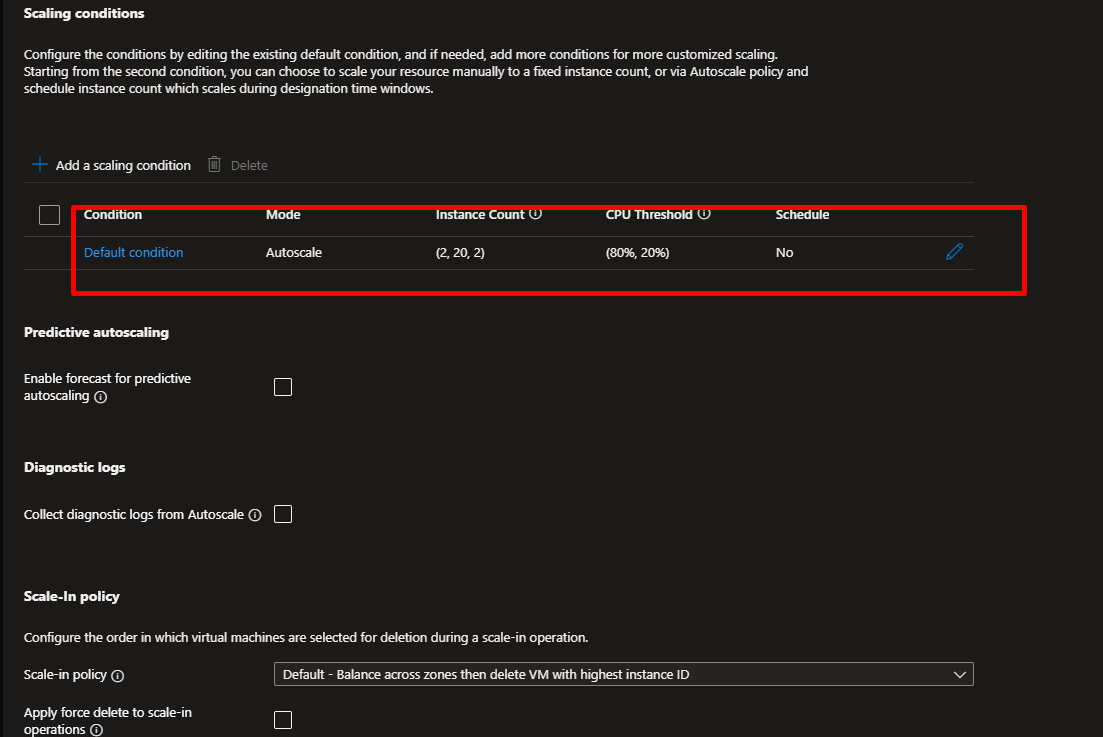Click the info icon next to Scale-in policy

pyautogui.click(x=118, y=676)
